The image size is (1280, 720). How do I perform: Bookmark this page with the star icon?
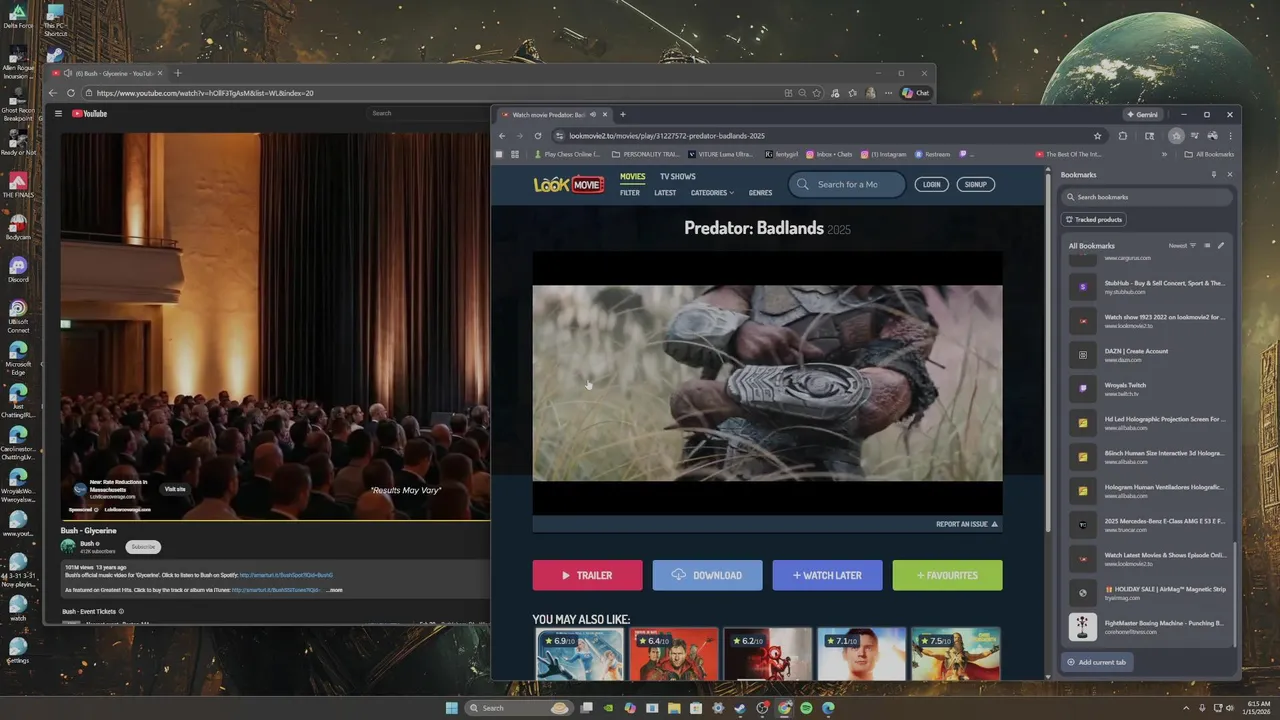pyautogui.click(x=1097, y=136)
